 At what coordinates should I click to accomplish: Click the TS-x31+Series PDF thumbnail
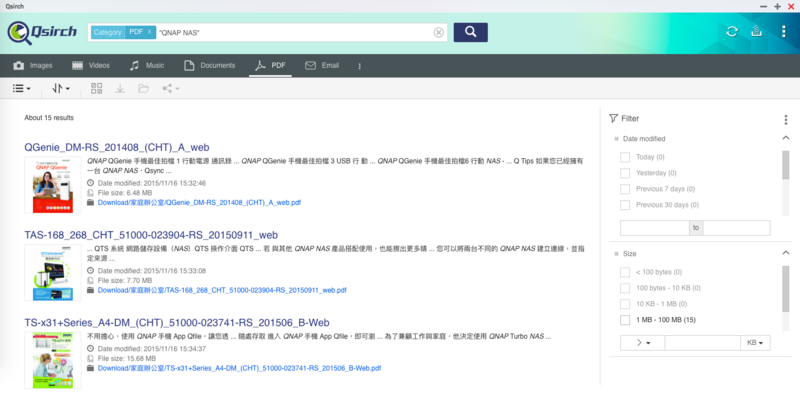[53, 360]
